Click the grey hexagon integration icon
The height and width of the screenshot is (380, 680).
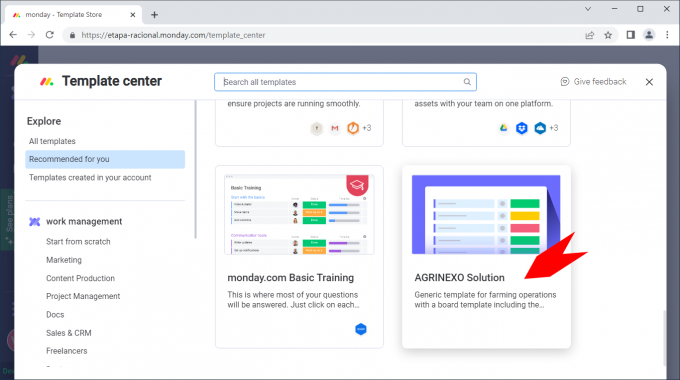point(317,128)
